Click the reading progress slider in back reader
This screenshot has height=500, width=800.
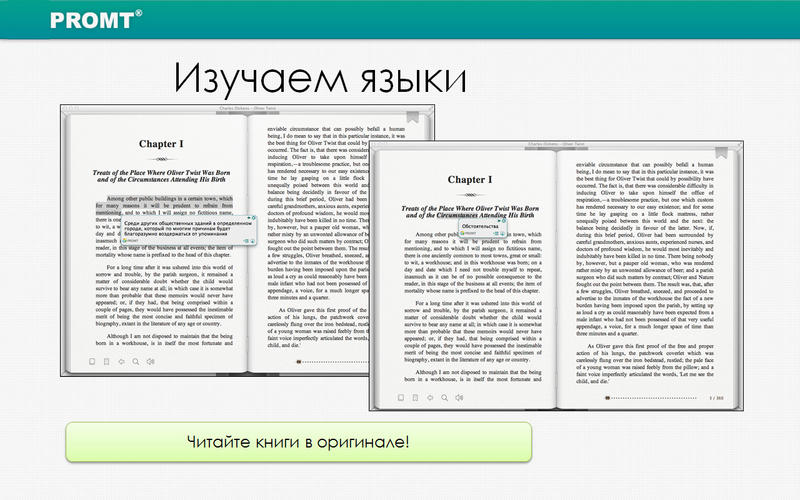pyautogui.click(x=332, y=362)
